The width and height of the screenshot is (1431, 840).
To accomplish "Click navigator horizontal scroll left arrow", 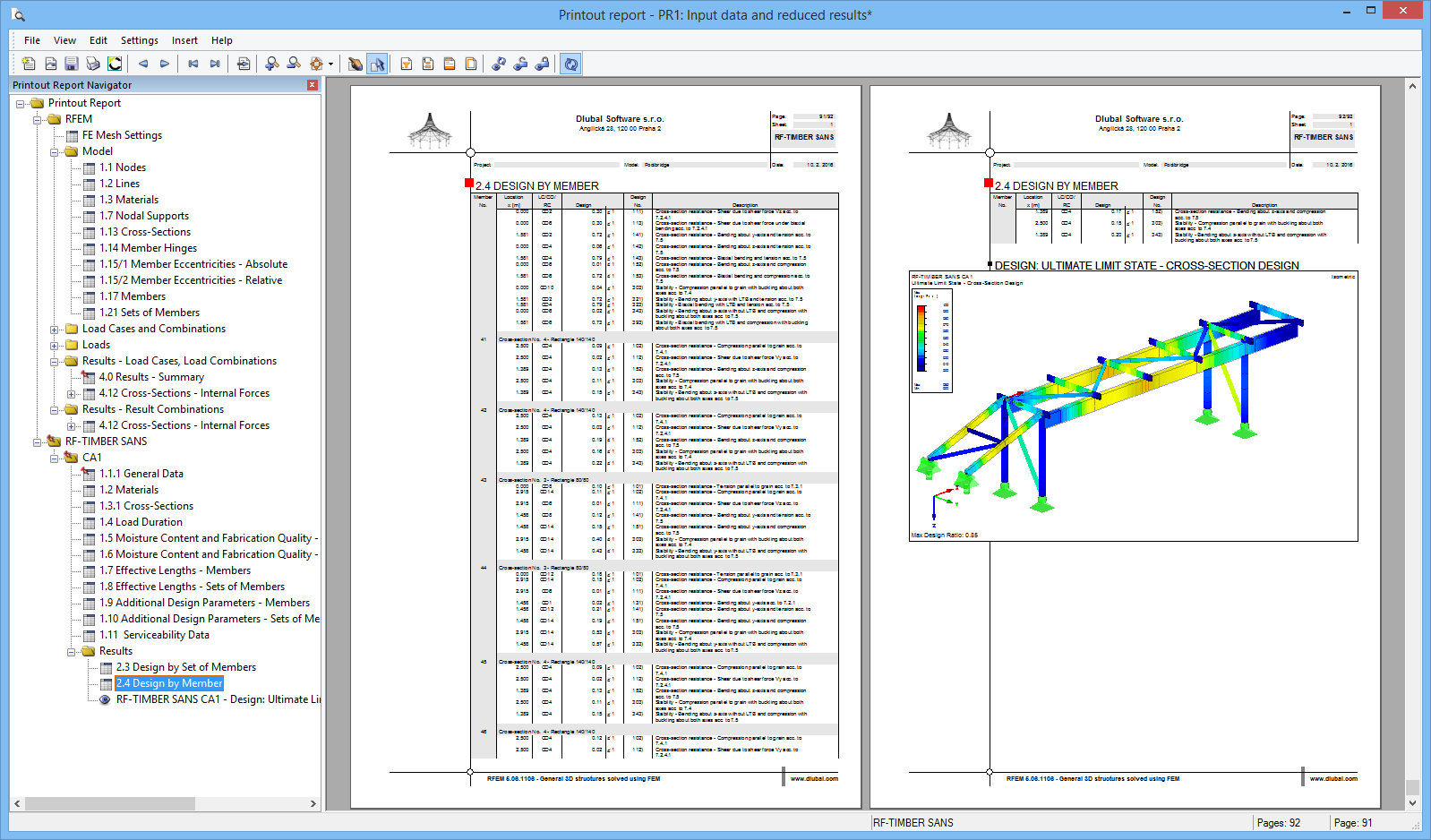I will pos(18,803).
